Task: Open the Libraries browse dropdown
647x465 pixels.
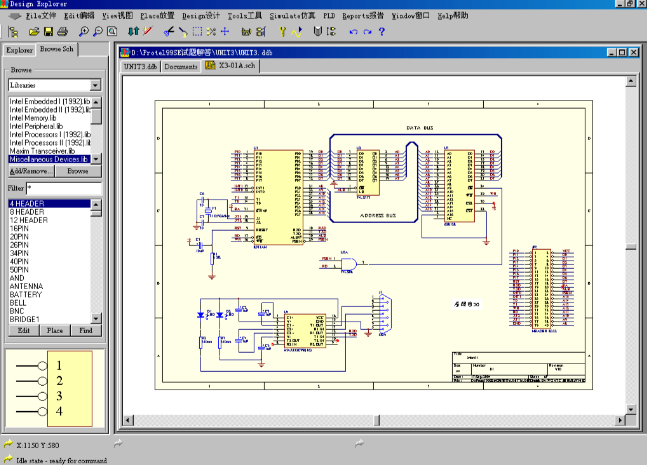Action: click(95, 86)
